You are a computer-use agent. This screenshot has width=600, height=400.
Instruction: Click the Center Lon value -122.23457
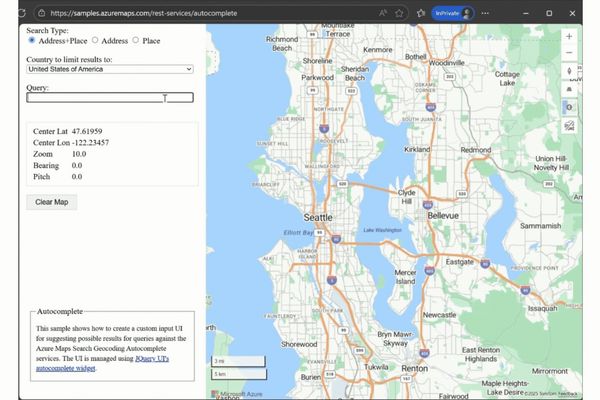click(x=90, y=142)
